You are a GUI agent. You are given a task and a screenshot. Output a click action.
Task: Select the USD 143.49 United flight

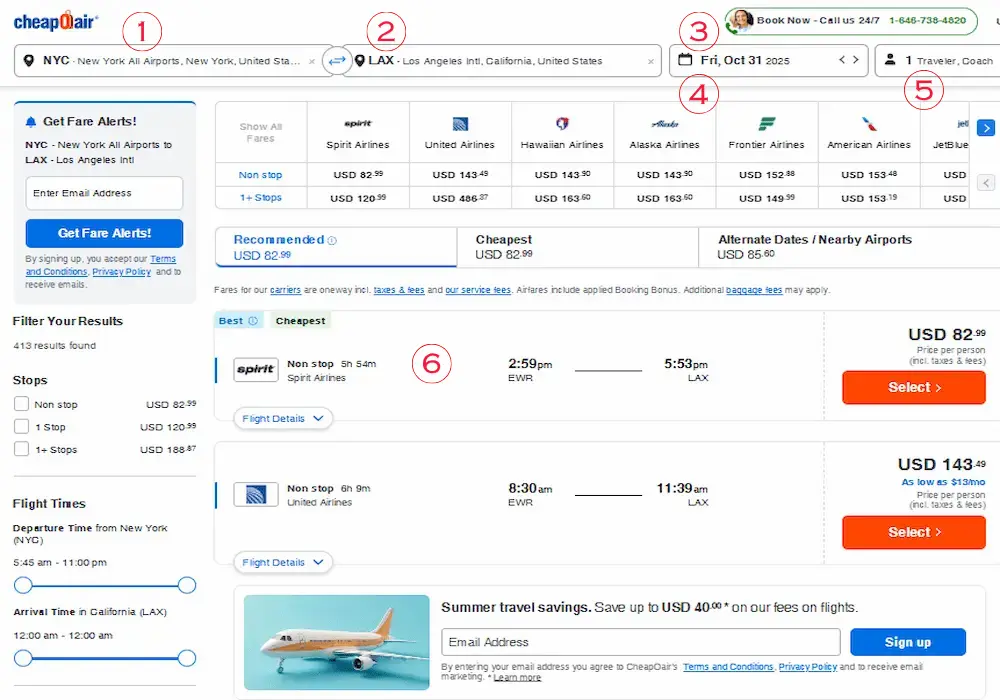(x=914, y=532)
